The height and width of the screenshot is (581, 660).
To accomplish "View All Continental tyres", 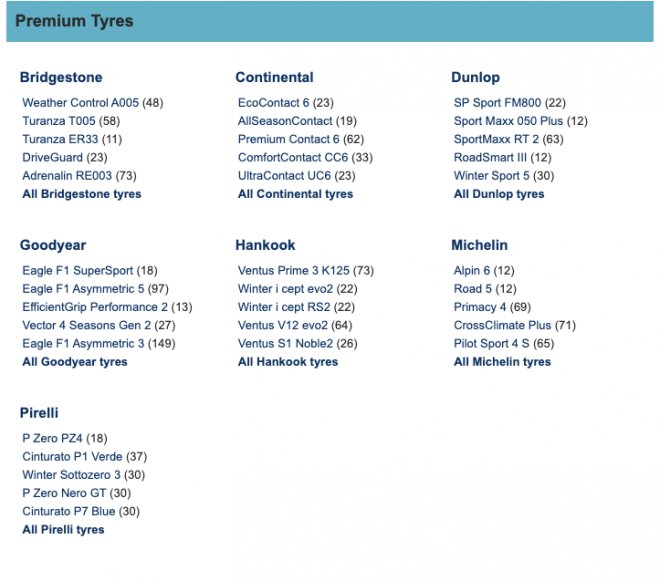I will click(295, 194).
